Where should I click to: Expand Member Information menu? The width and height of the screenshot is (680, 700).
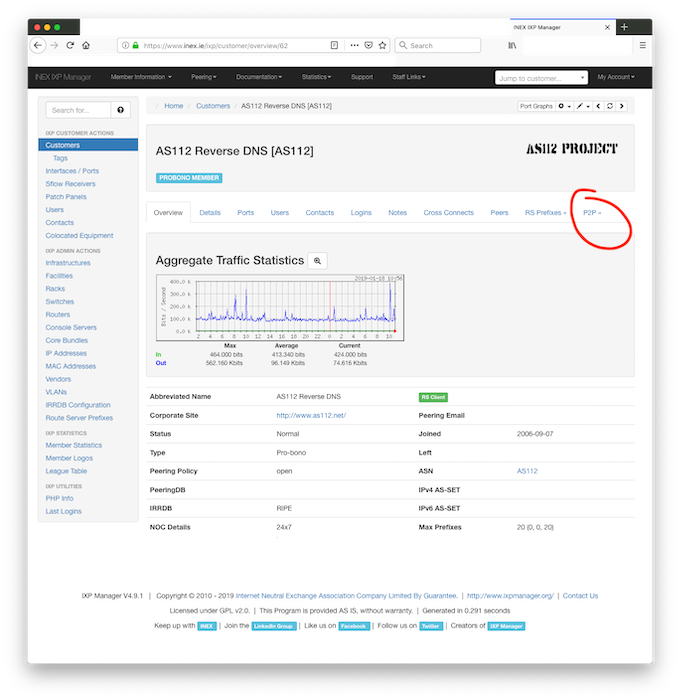point(141,77)
